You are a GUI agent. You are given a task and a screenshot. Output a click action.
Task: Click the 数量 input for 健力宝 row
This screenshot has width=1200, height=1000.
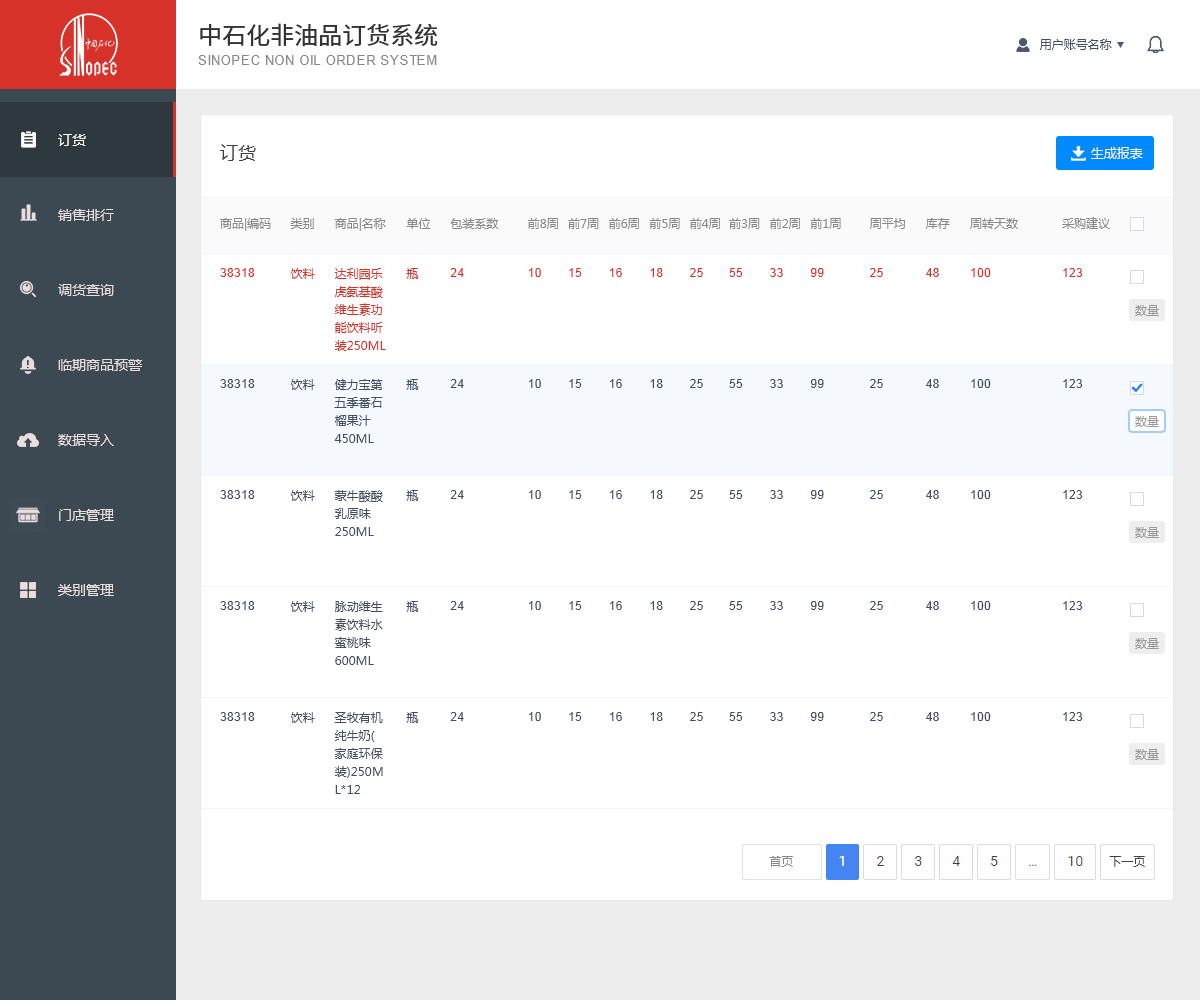coord(1147,421)
